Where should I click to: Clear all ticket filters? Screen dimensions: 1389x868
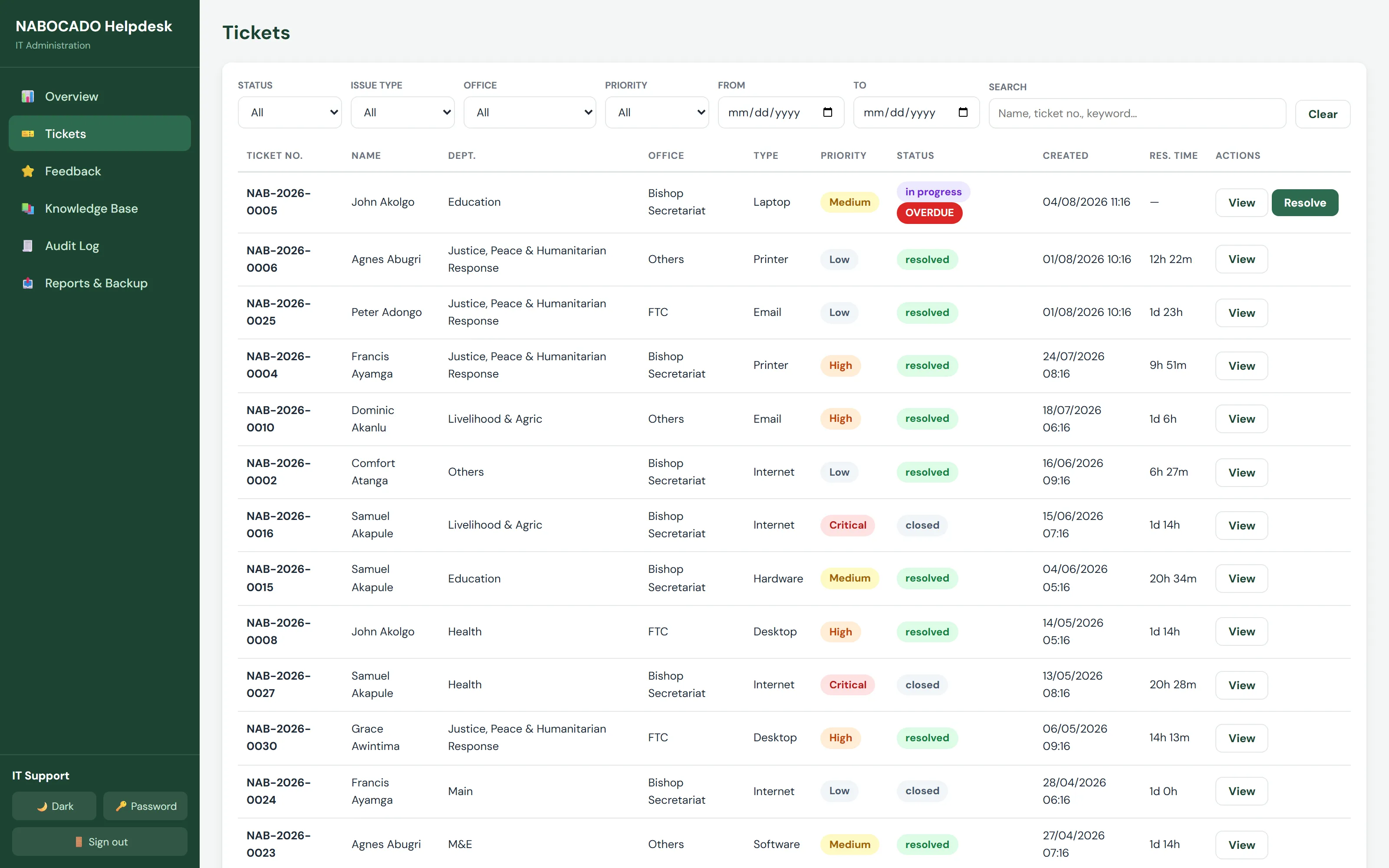pyautogui.click(x=1323, y=114)
